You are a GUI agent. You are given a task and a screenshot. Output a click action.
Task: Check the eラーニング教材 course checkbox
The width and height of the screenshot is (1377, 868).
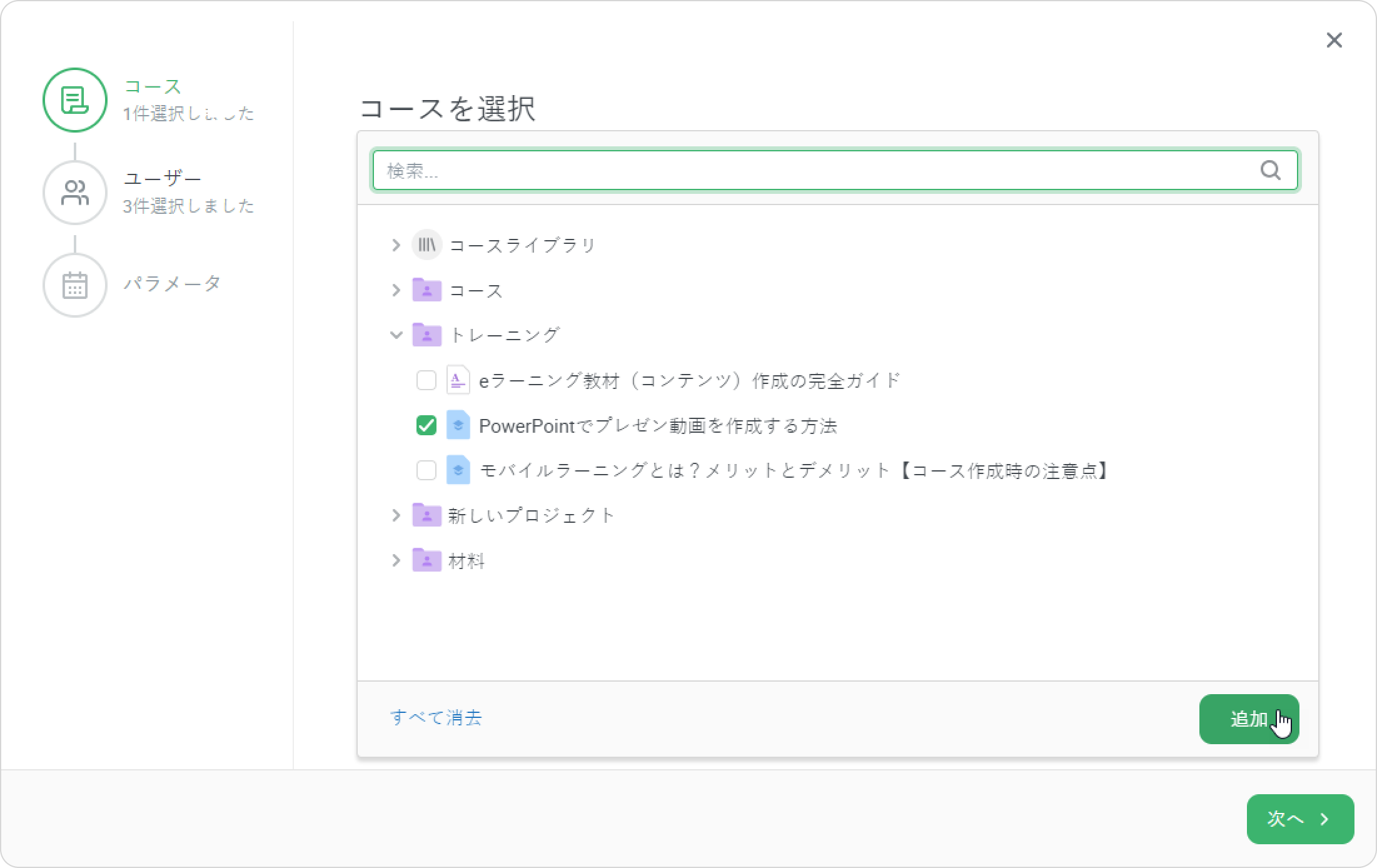(426, 380)
